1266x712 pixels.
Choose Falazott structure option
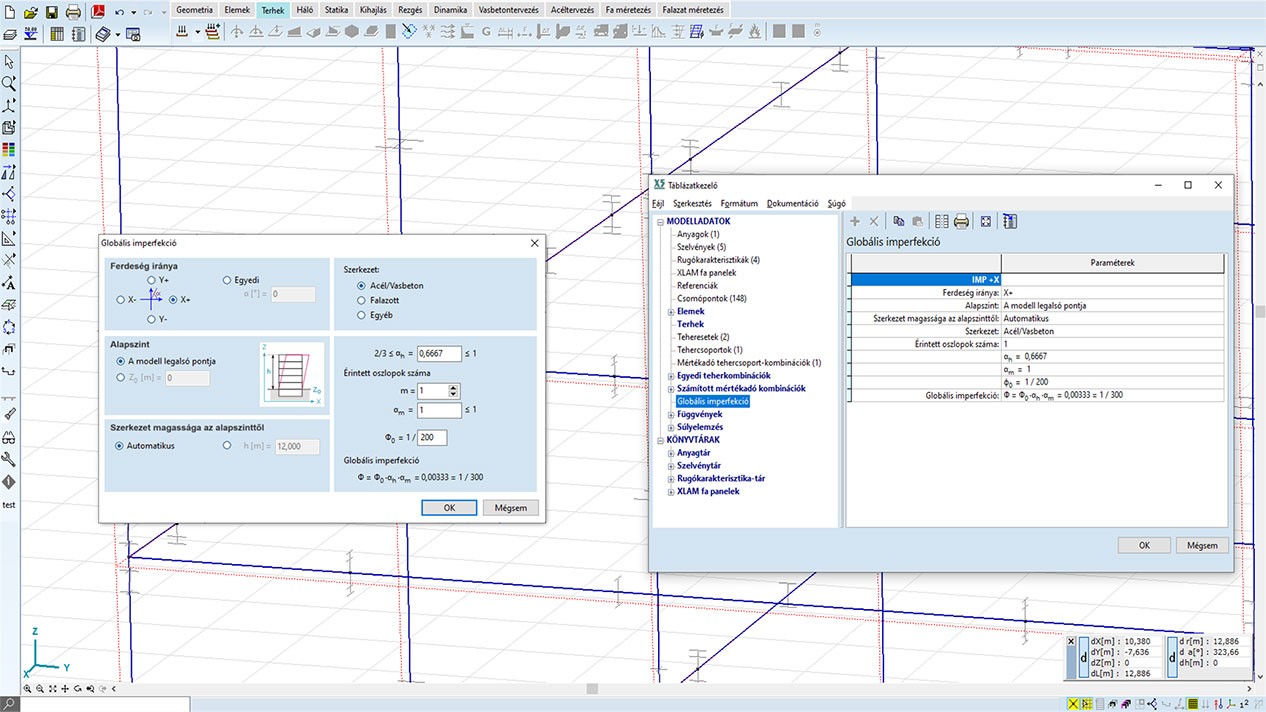coord(362,300)
